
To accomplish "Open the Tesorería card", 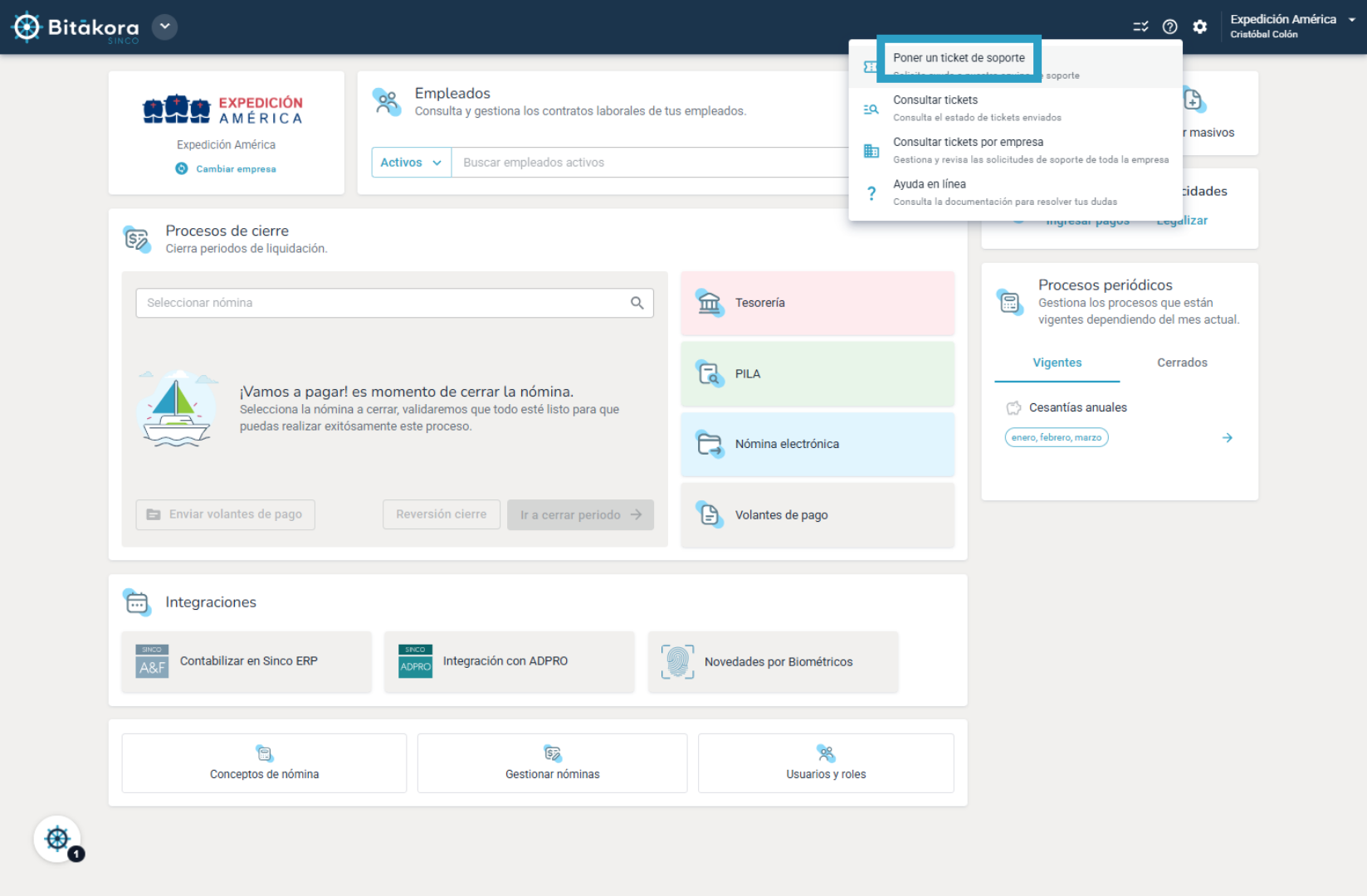I will [x=818, y=303].
